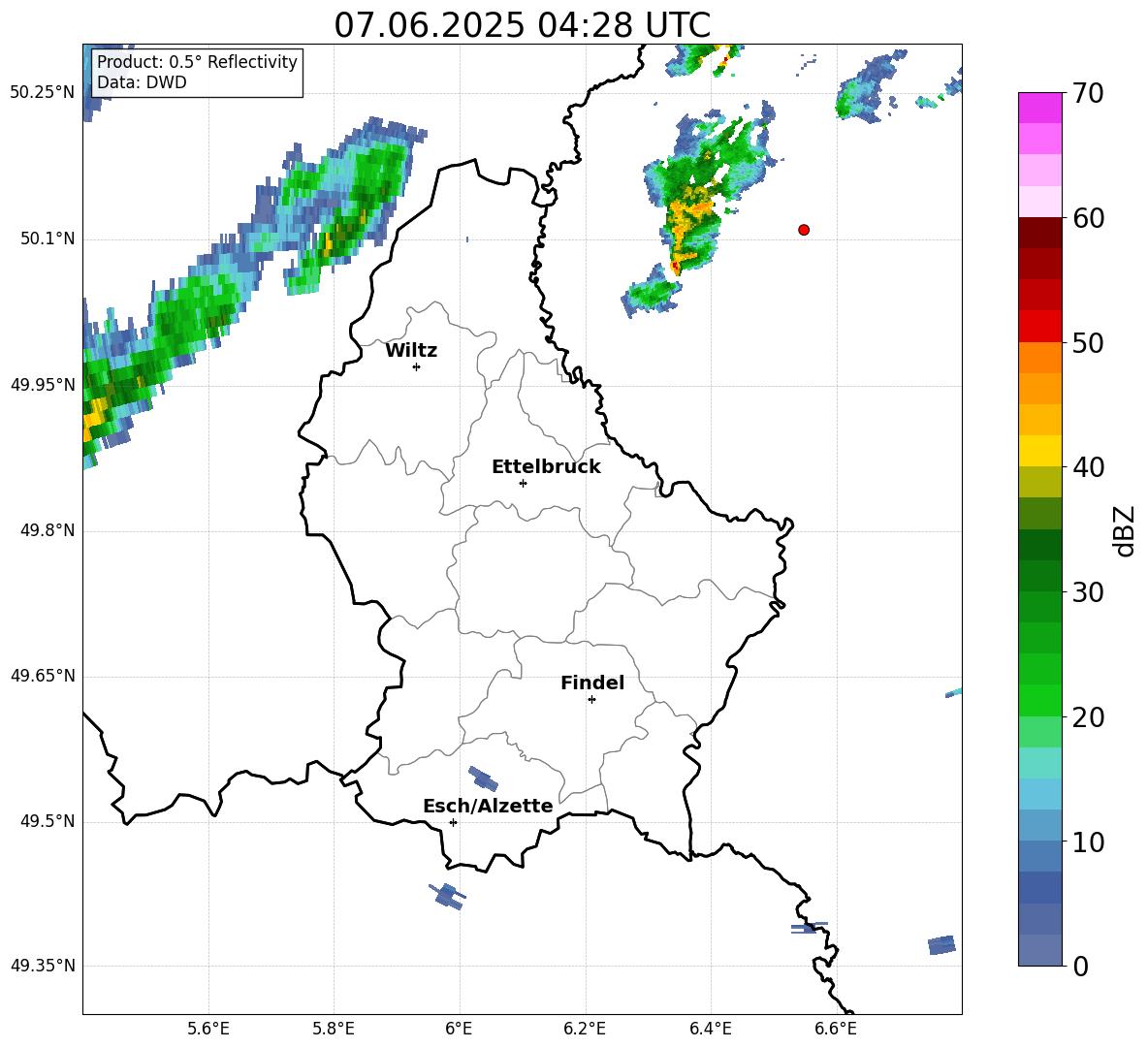The width and height of the screenshot is (1148, 1048).
Task: Click the colorbar tick label 50
Action: pyautogui.click(x=1088, y=343)
